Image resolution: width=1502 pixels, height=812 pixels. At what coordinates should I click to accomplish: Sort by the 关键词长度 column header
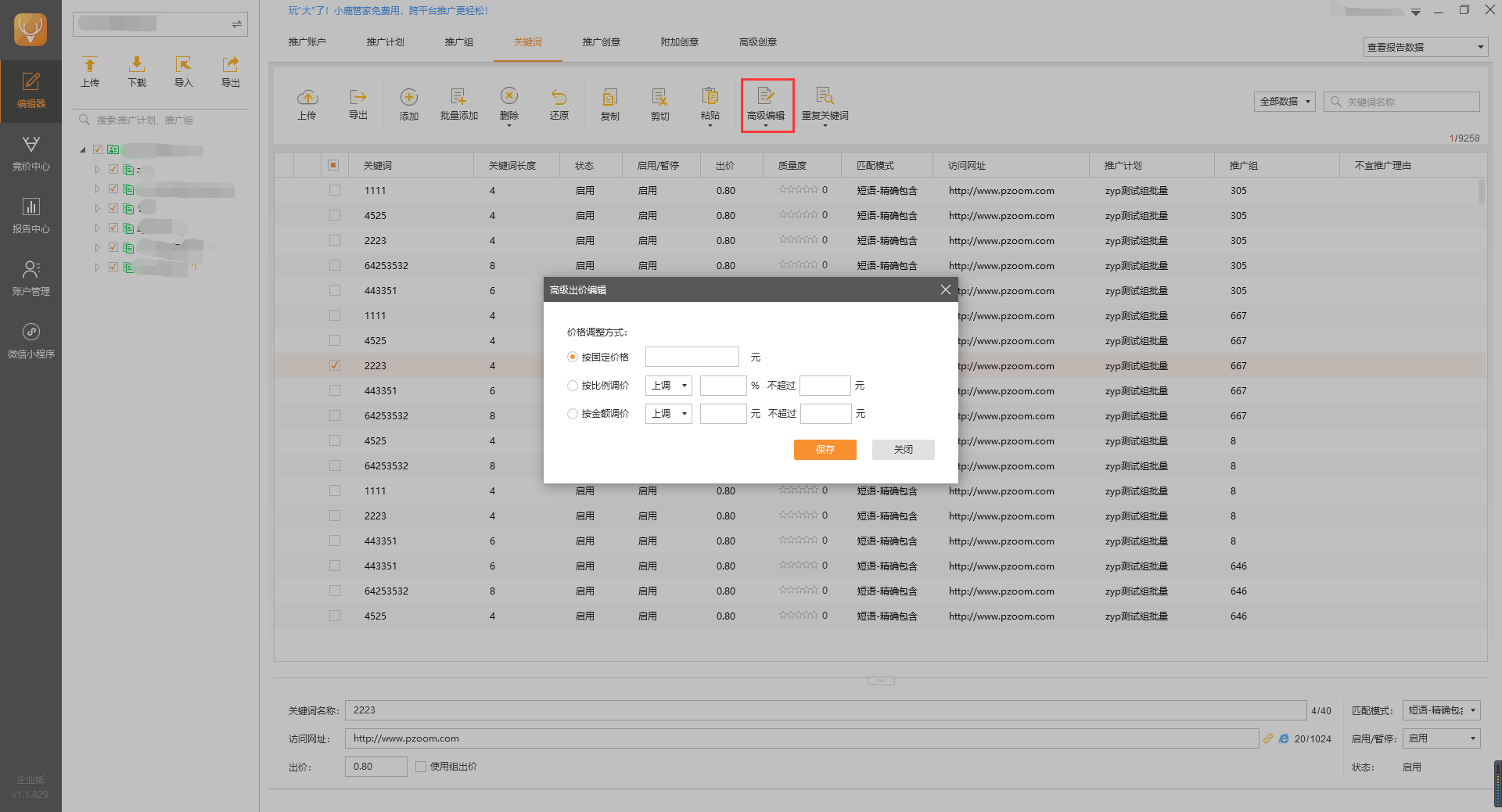[516, 166]
